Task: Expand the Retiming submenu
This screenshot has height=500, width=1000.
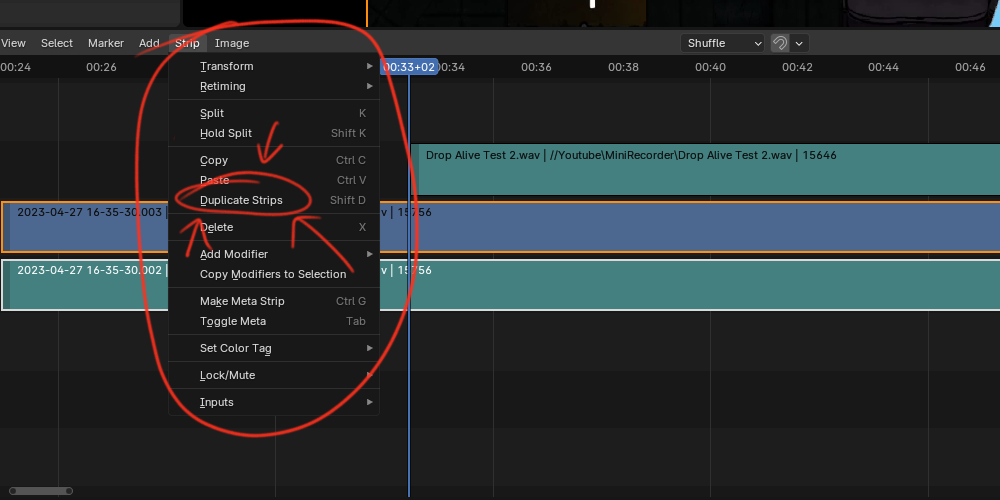Action: tap(274, 86)
